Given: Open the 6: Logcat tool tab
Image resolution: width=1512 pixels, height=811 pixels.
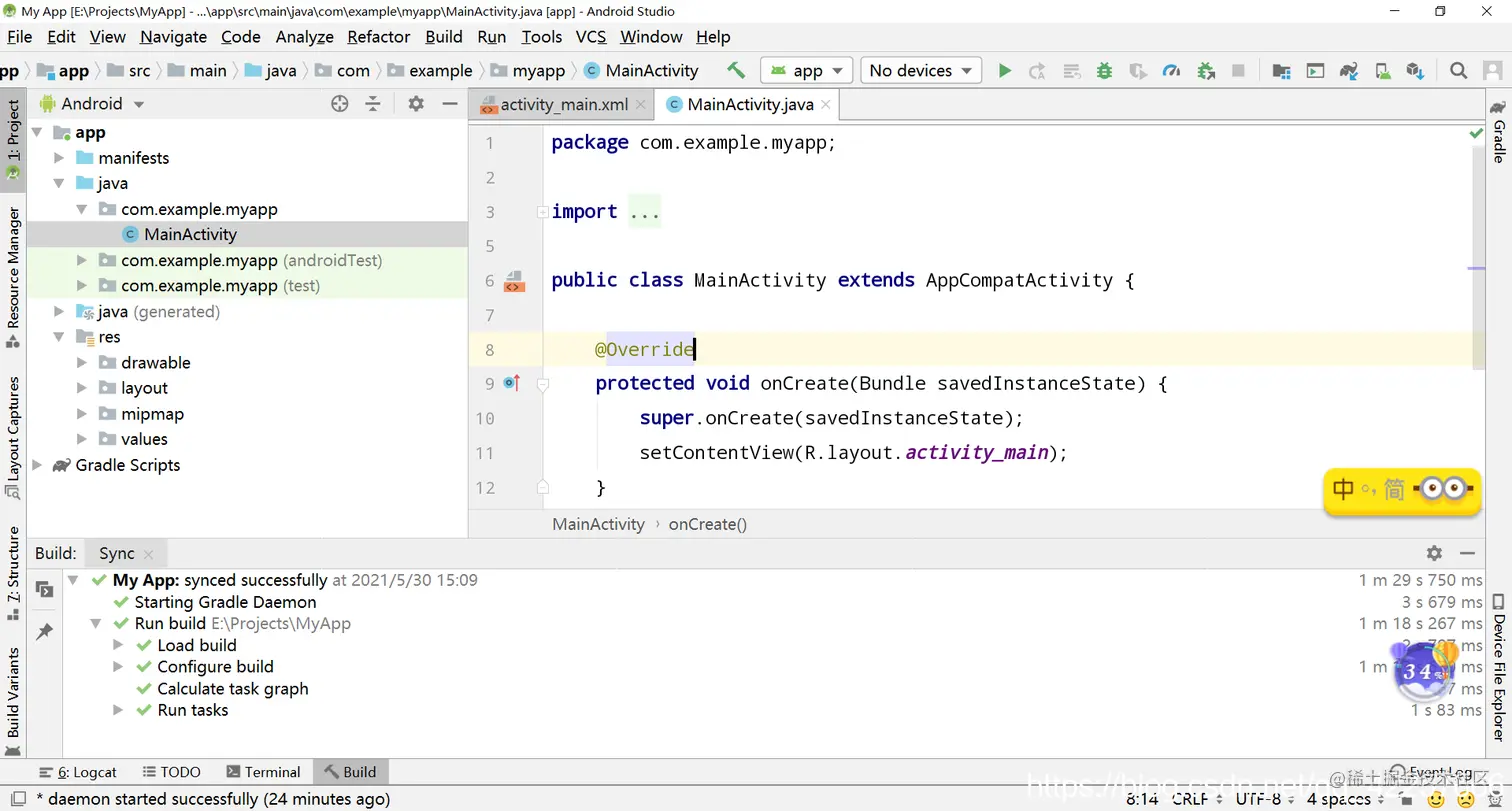Looking at the screenshot, I should (x=77, y=772).
